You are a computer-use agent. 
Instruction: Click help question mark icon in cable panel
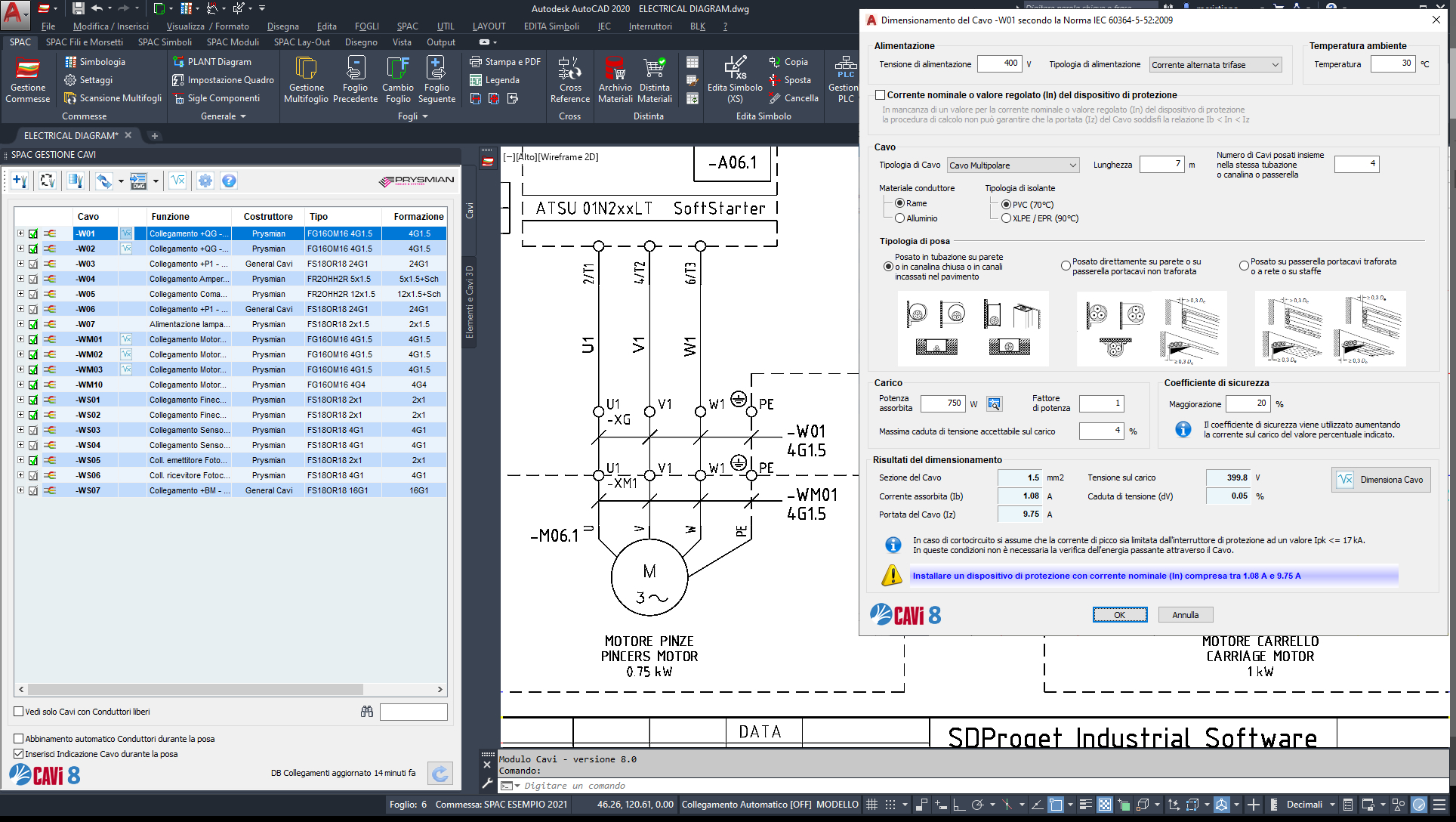229,181
